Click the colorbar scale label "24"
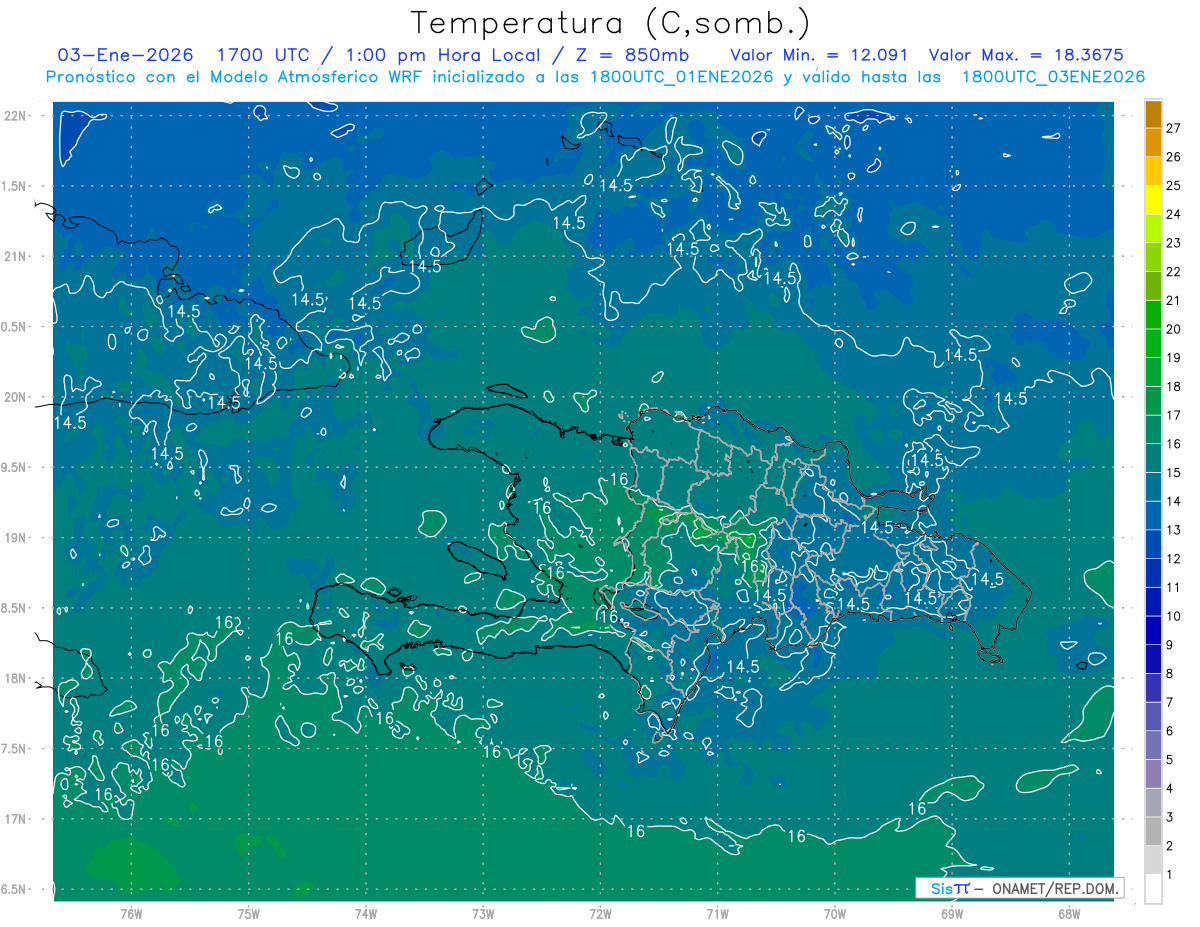Screen dimensions: 1200x927 point(1174,214)
